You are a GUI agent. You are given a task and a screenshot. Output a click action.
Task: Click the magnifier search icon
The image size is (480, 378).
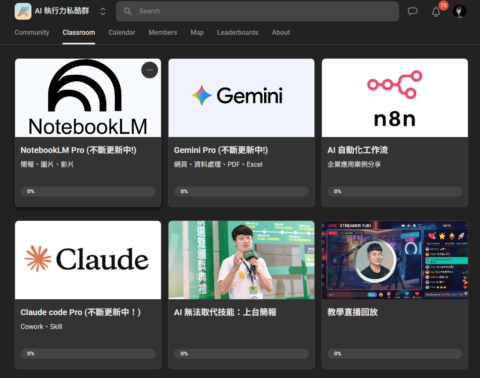[x=127, y=11]
